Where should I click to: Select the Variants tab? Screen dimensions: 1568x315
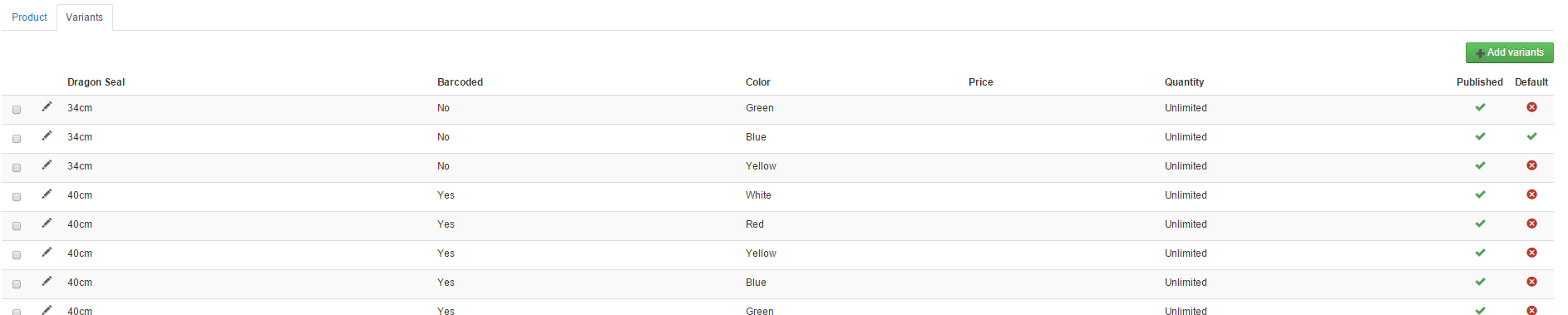85,17
